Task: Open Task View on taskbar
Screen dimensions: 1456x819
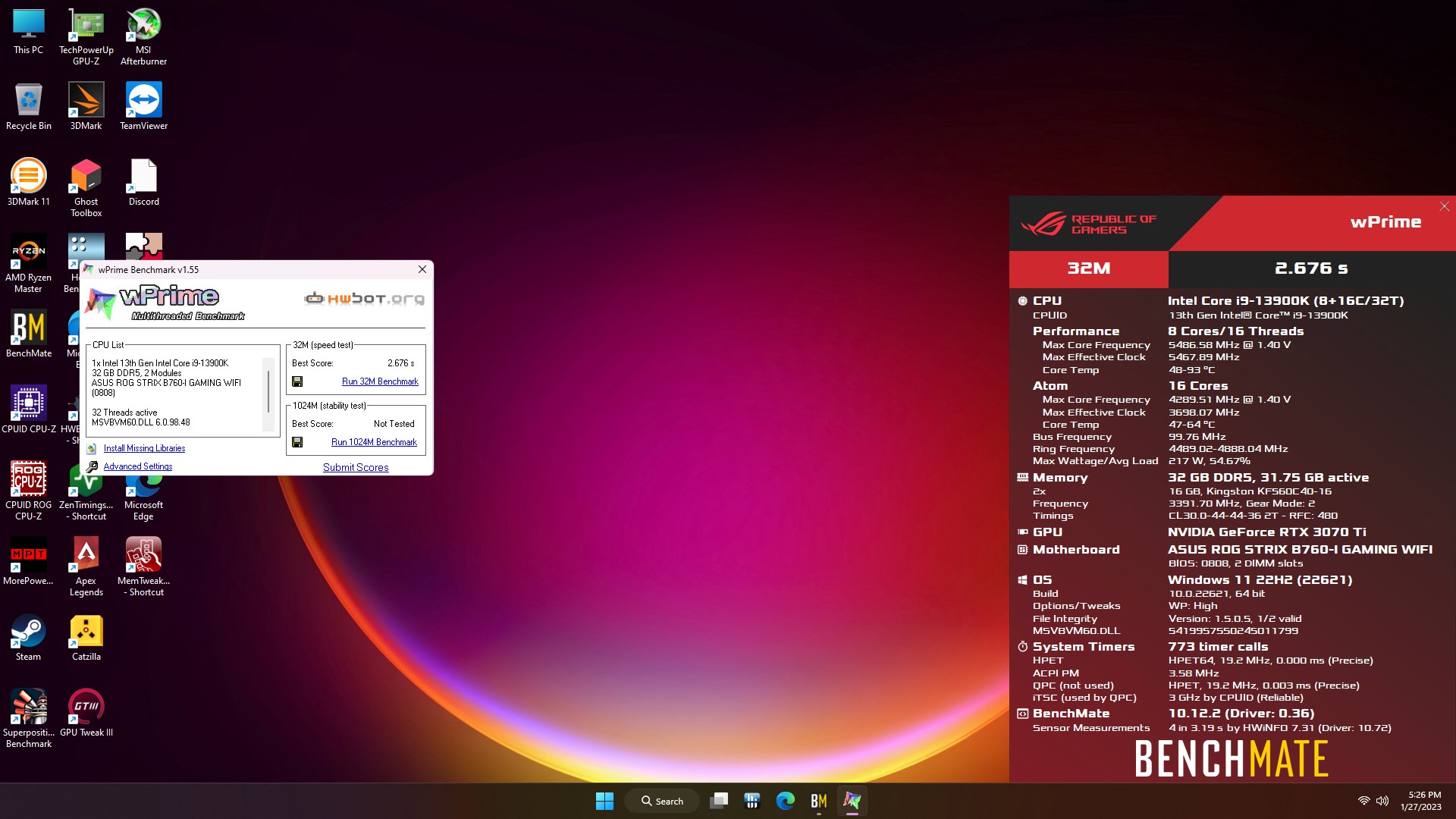Action: [x=719, y=801]
